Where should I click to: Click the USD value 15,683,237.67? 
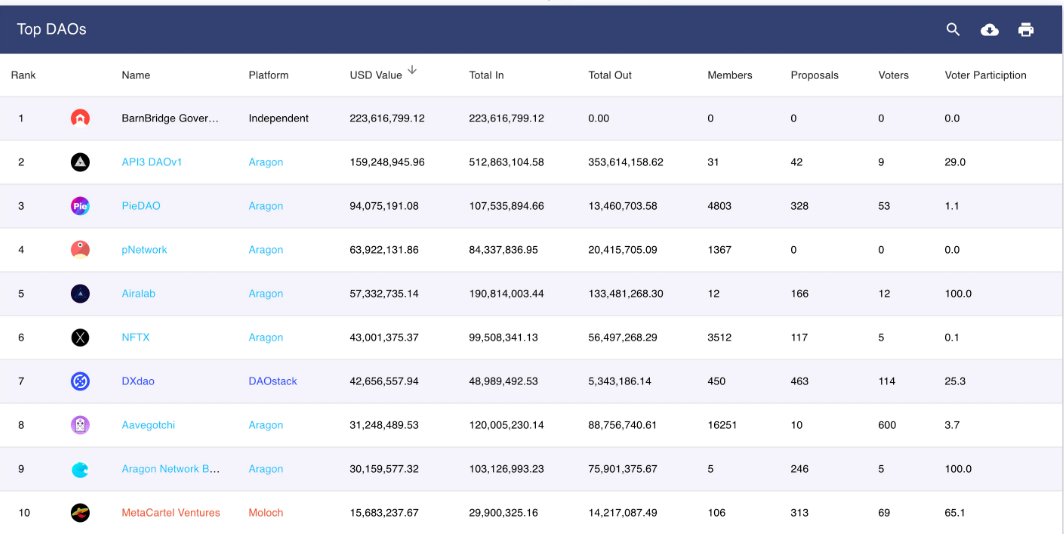point(384,513)
